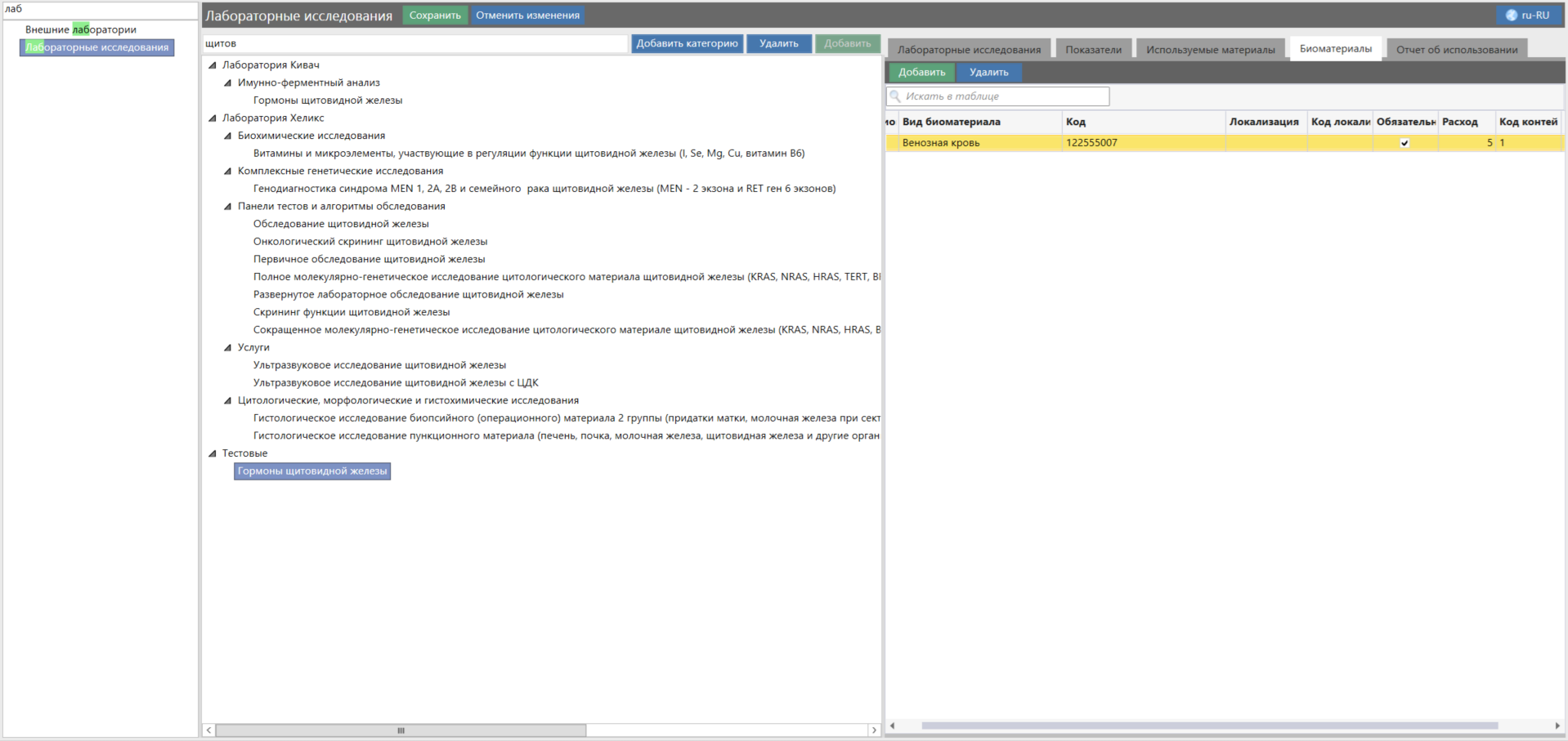Click left arrow of biomaterials table scrollbar

click(x=892, y=725)
